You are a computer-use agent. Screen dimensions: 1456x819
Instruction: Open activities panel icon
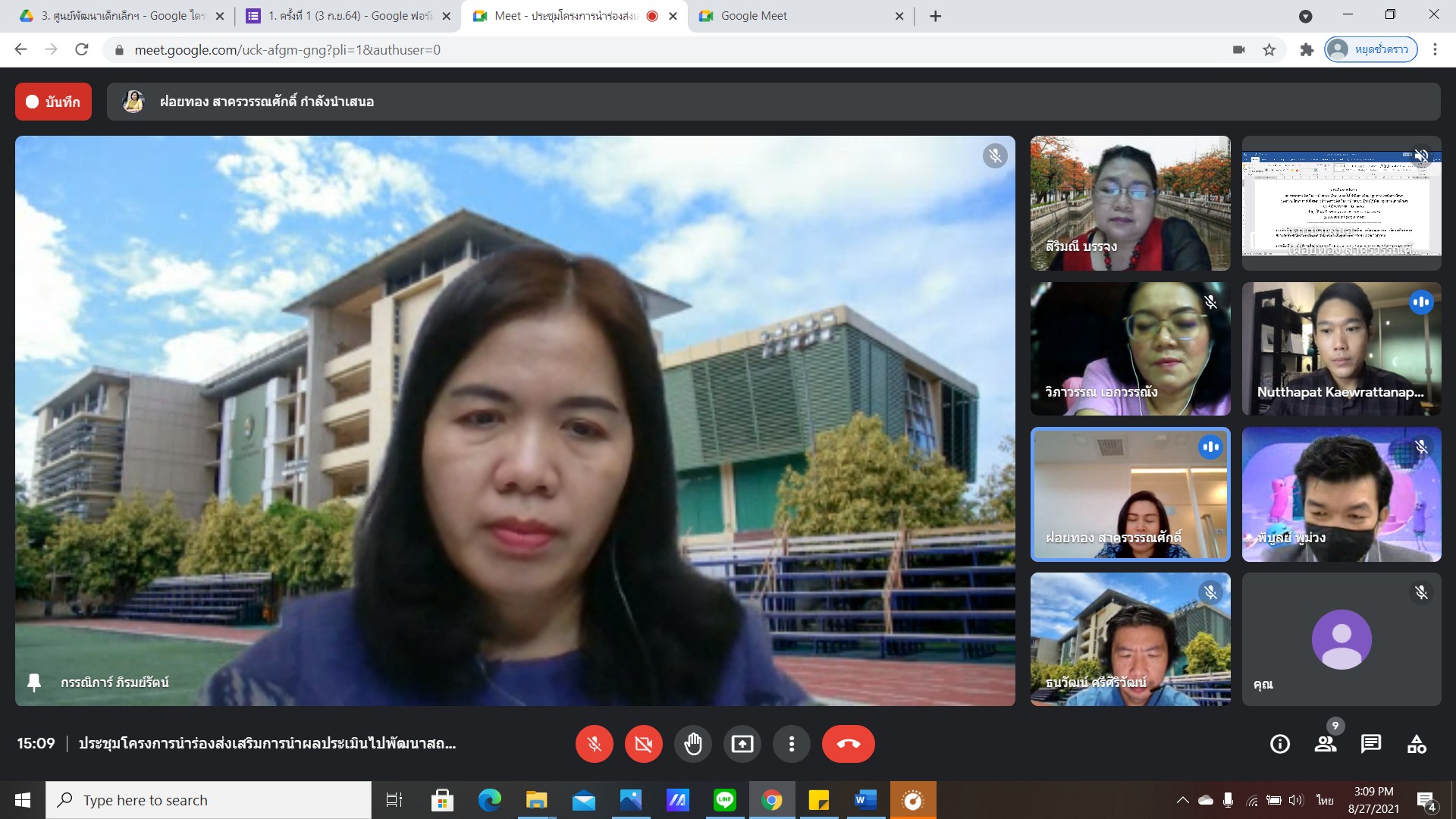coord(1416,744)
